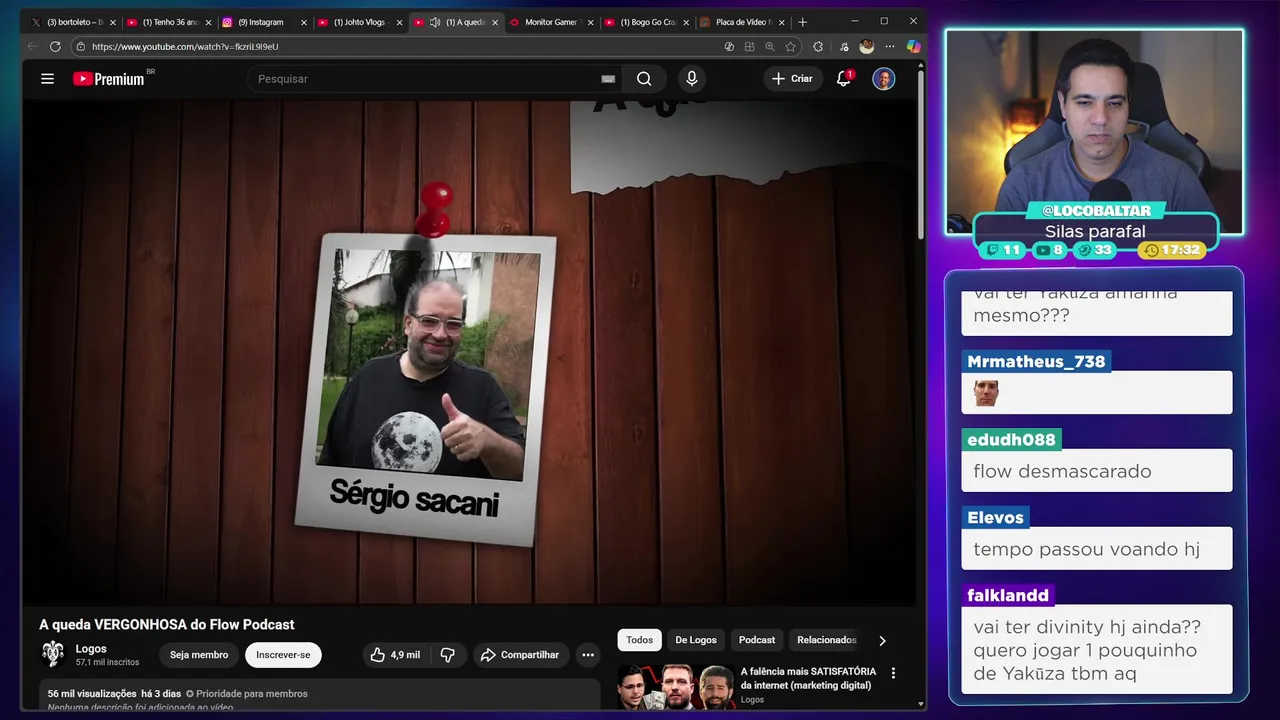Click the magnifier search button
This screenshot has width=1280, height=720.
644,79
